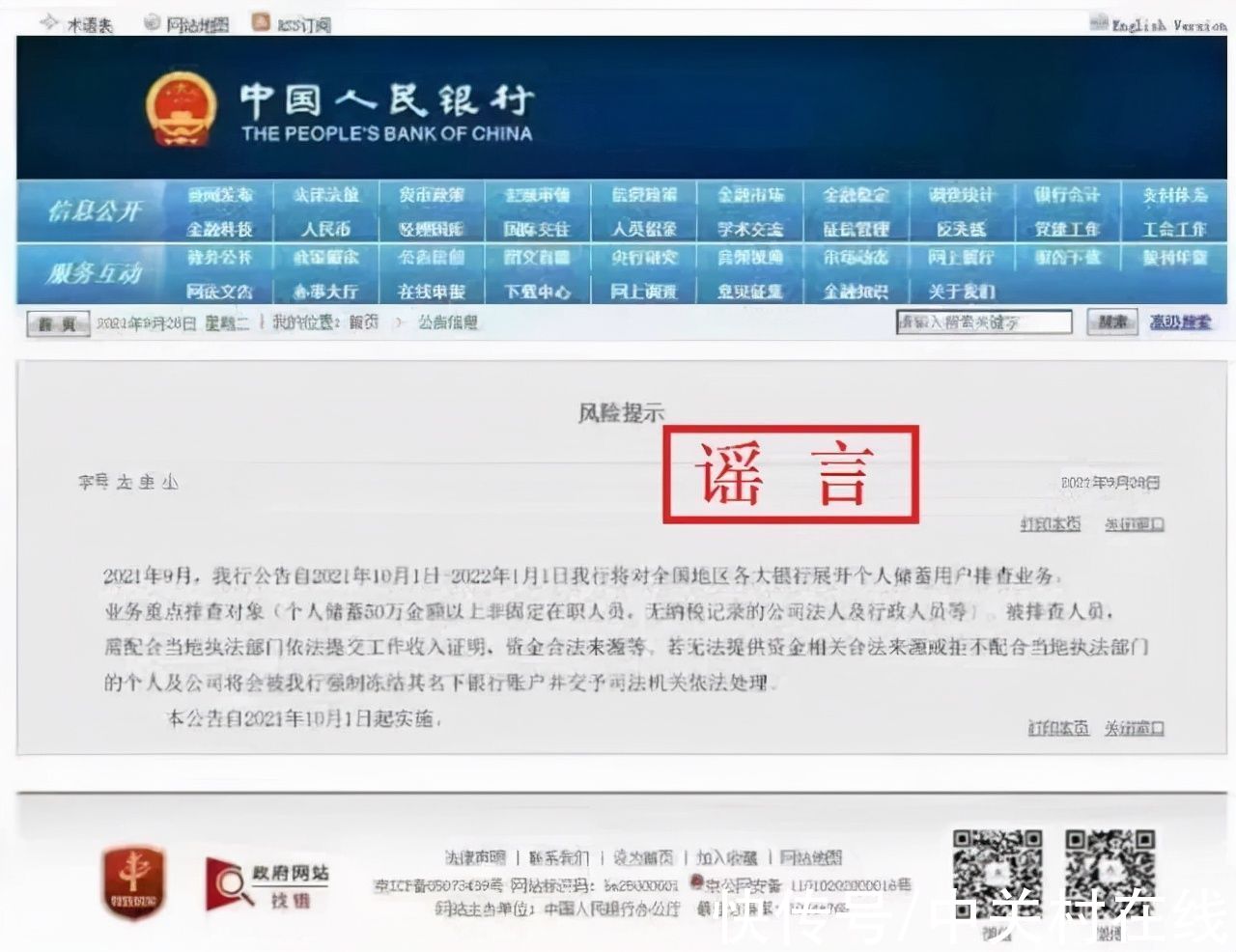Open 下载中心 section
This screenshot has width=1236, height=952.
tap(538, 292)
